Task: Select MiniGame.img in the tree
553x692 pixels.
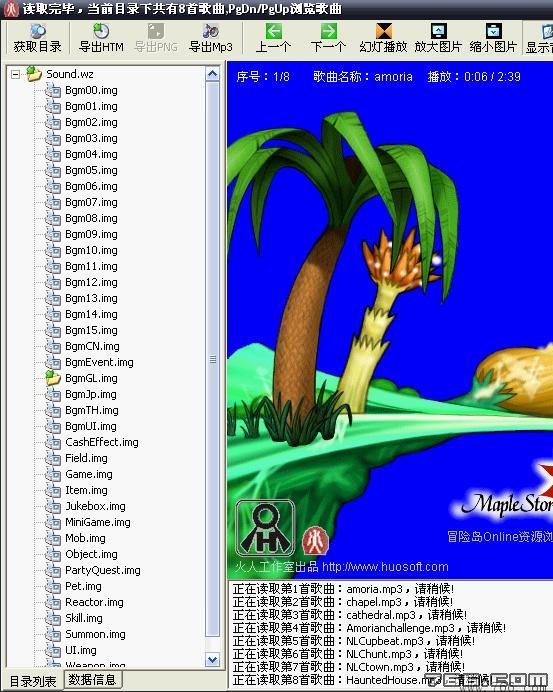Action: (98, 522)
